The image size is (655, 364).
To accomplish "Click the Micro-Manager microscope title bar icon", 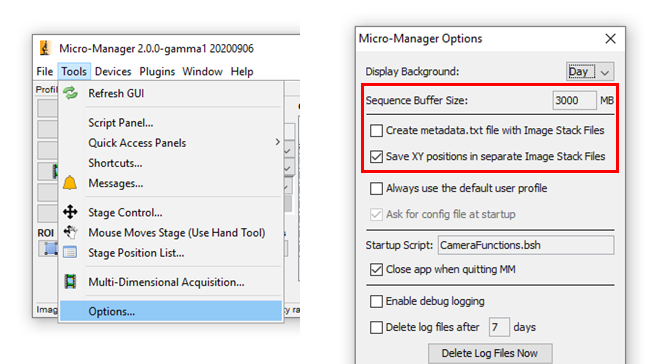I will [45, 48].
